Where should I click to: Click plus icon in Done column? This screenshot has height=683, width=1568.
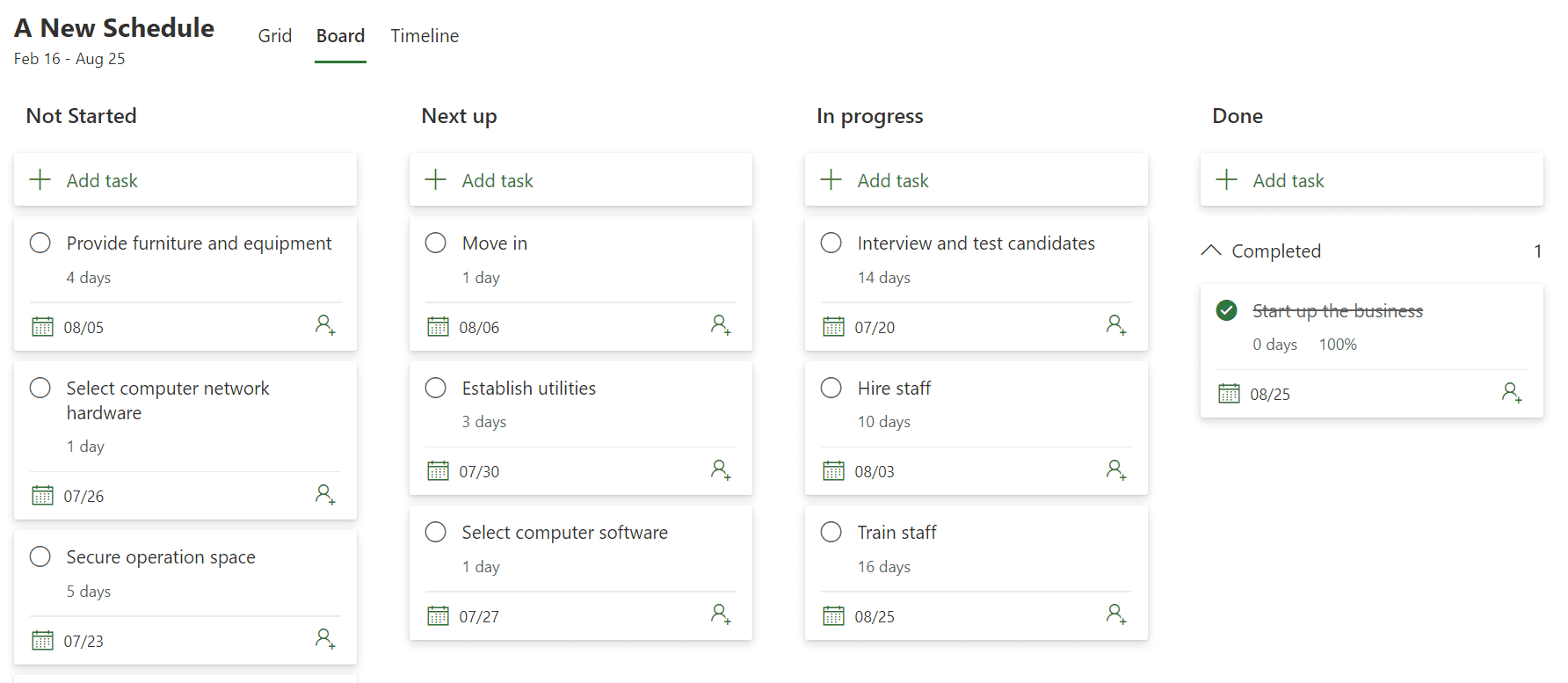pos(1226,180)
